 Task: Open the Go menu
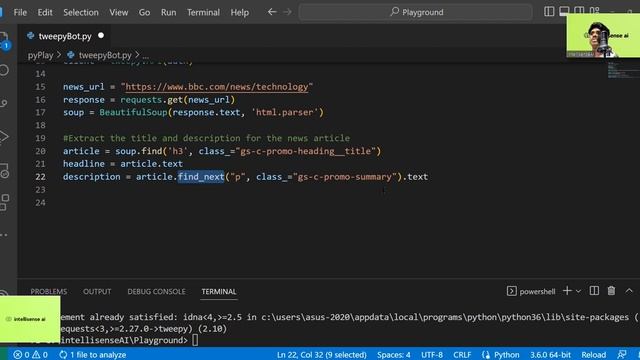144,12
